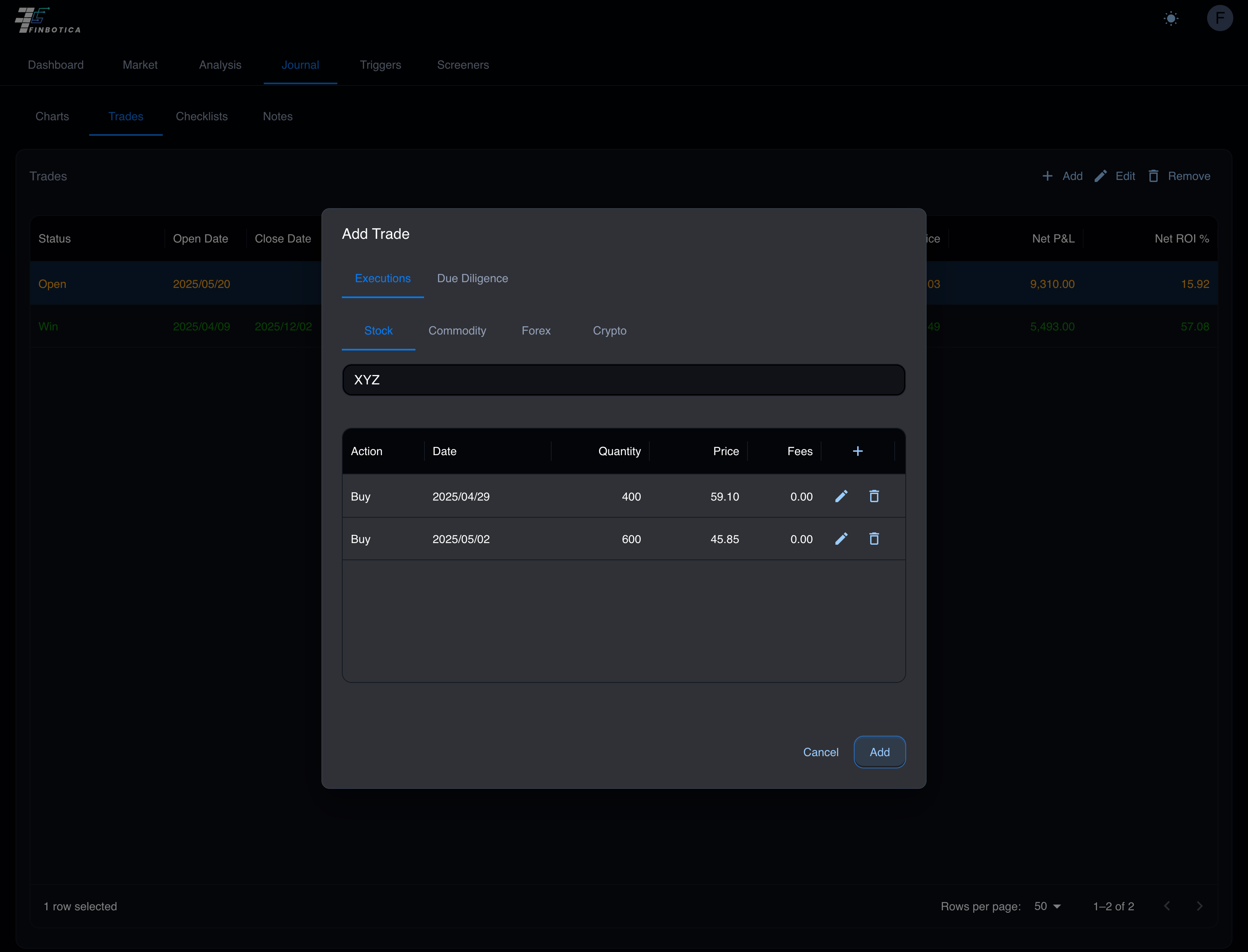This screenshot has height=952, width=1248.
Task: Edit the 2025/04/29 Buy execution
Action: coord(841,496)
